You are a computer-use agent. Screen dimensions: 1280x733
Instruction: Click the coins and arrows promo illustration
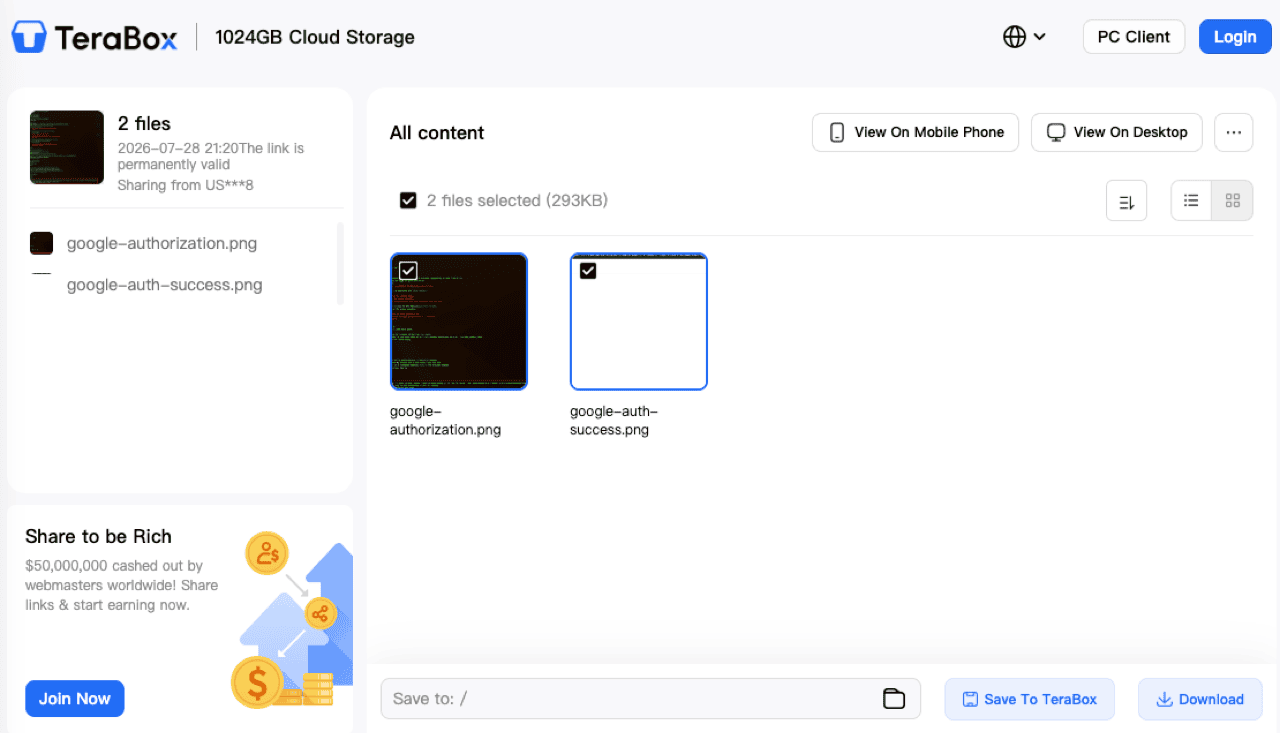point(292,619)
